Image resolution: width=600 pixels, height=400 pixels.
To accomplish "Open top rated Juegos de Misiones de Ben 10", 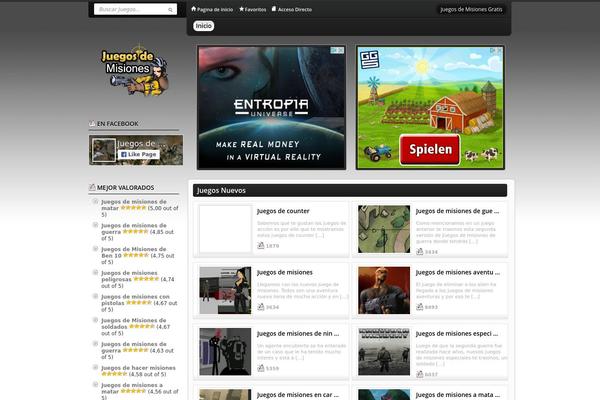I will [x=134, y=252].
